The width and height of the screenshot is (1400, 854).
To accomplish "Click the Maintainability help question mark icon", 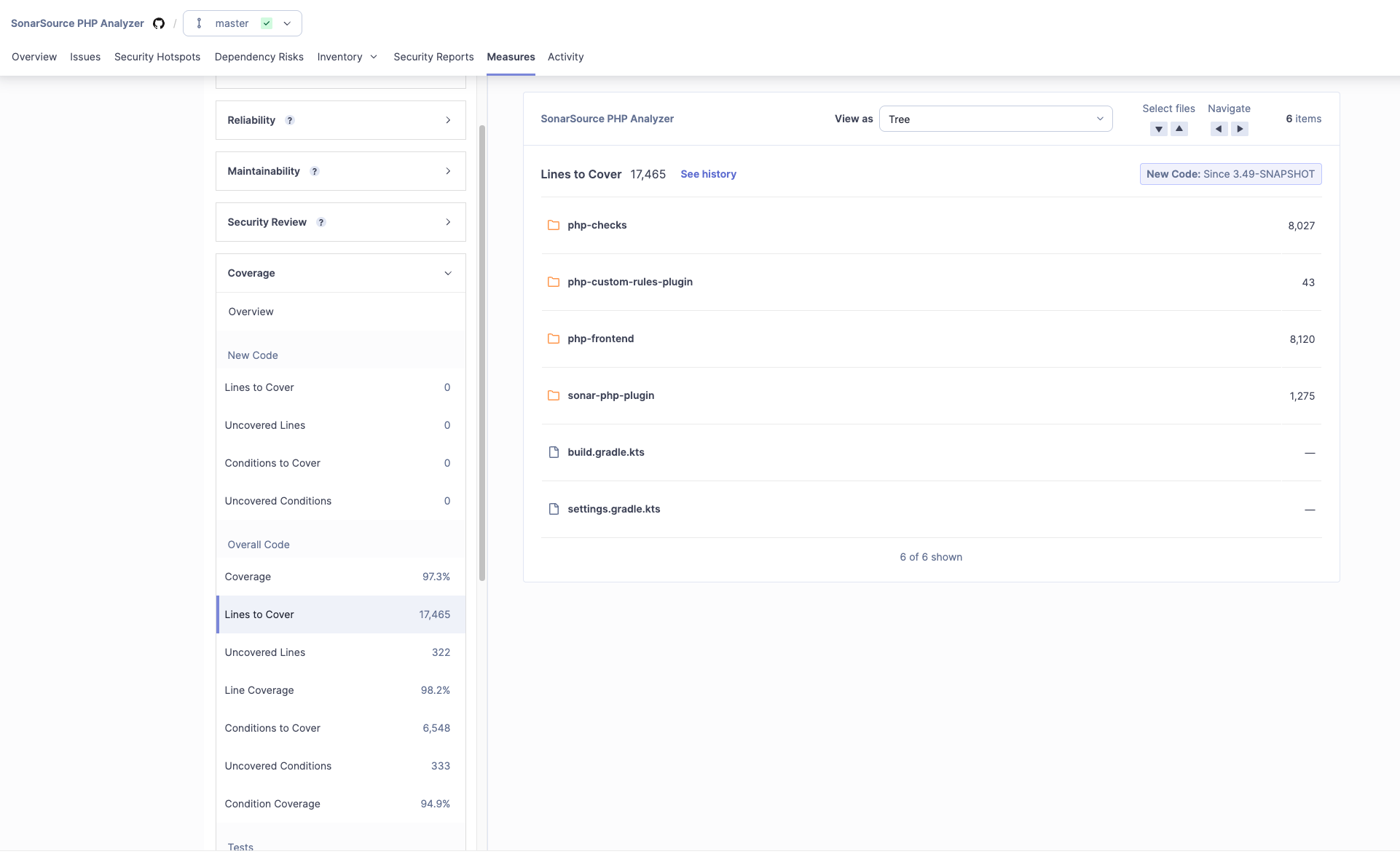I will click(x=315, y=171).
